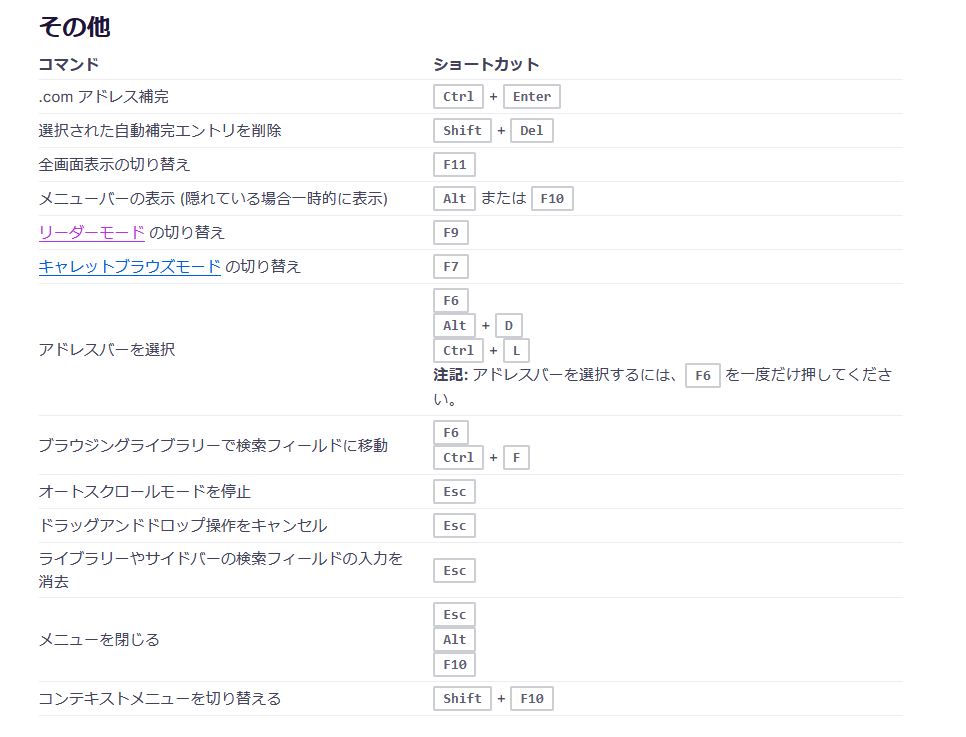Open the リーダーモード link
This screenshot has width=966, height=737.
92,233
